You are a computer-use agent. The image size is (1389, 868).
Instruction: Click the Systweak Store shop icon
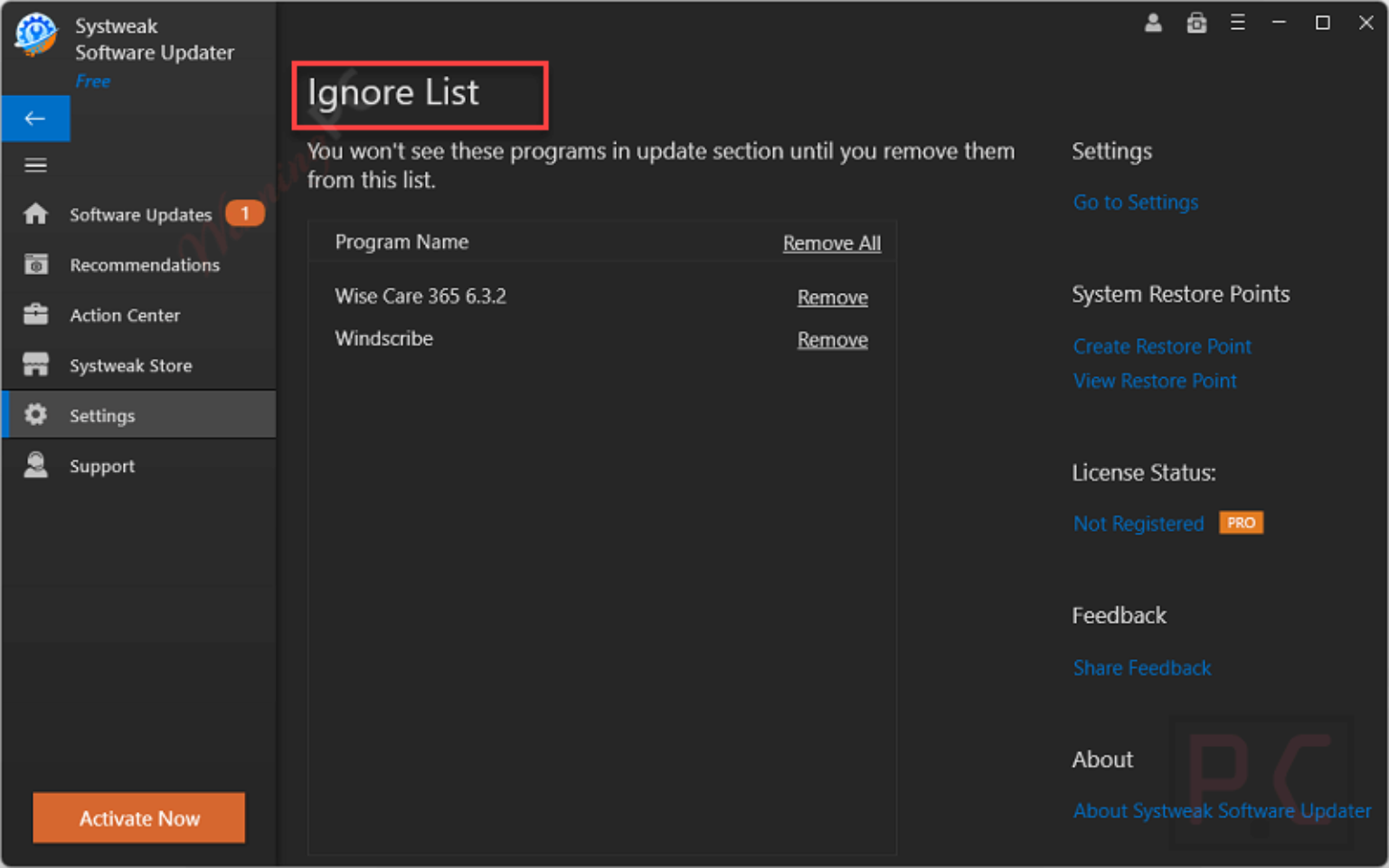click(x=35, y=365)
